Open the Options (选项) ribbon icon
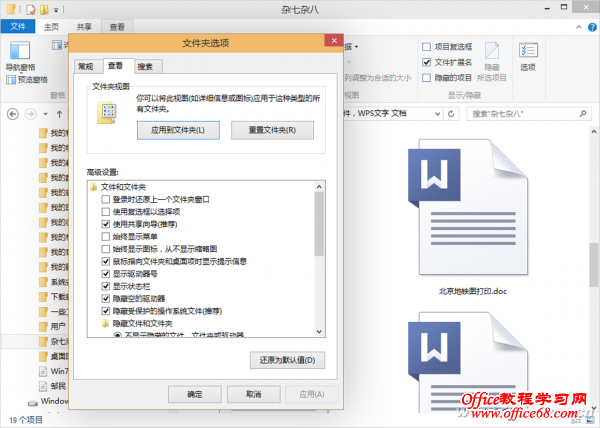Image resolution: width=600 pixels, height=428 pixels. 528,50
